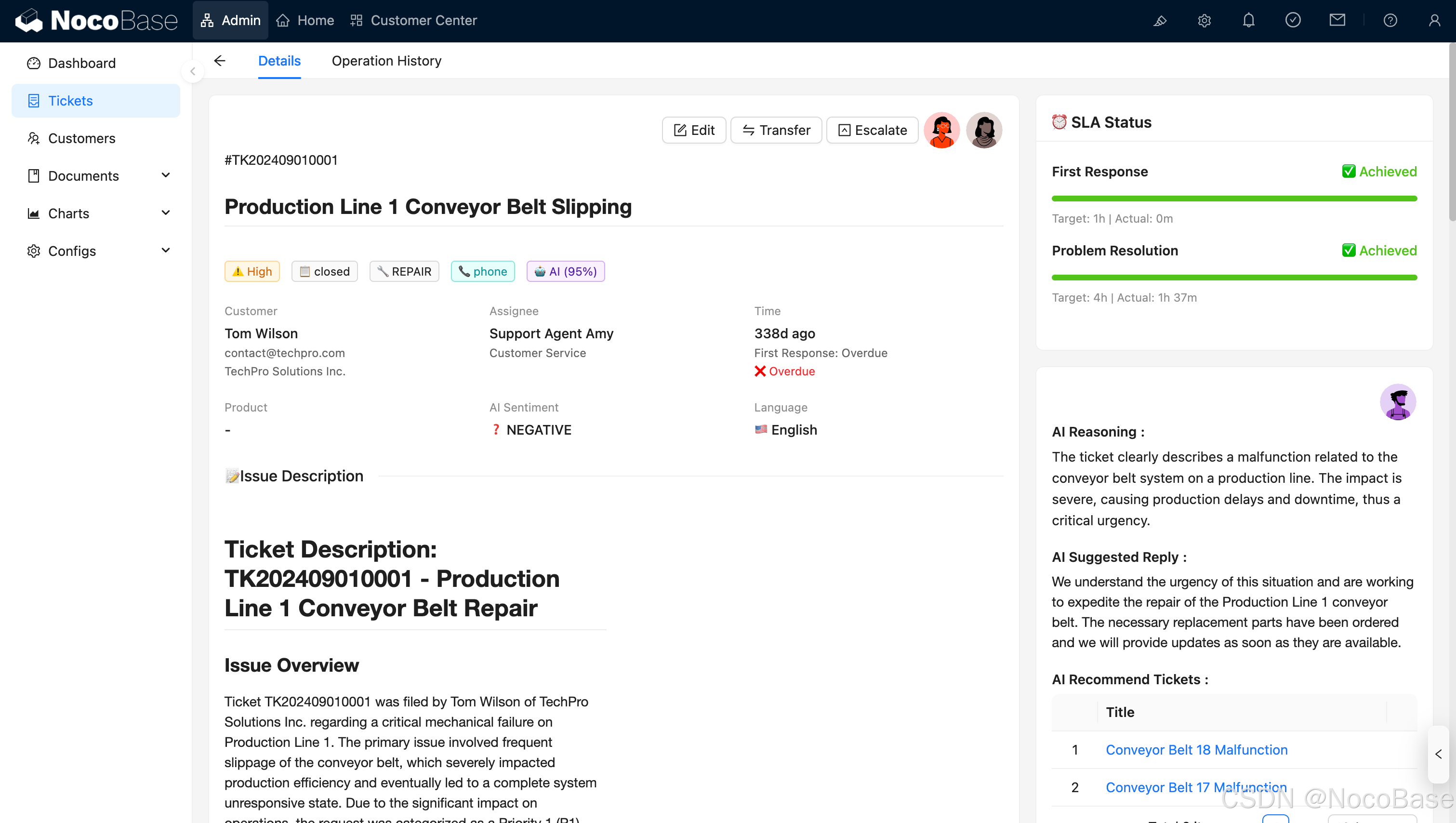Click the AI employee purple avatar
This screenshot has height=823, width=1456.
click(x=1397, y=402)
